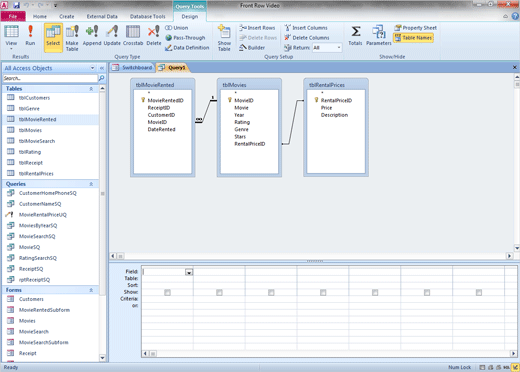
Task: Open the MovieRentalPriceUQ update query
Action: 43,215
